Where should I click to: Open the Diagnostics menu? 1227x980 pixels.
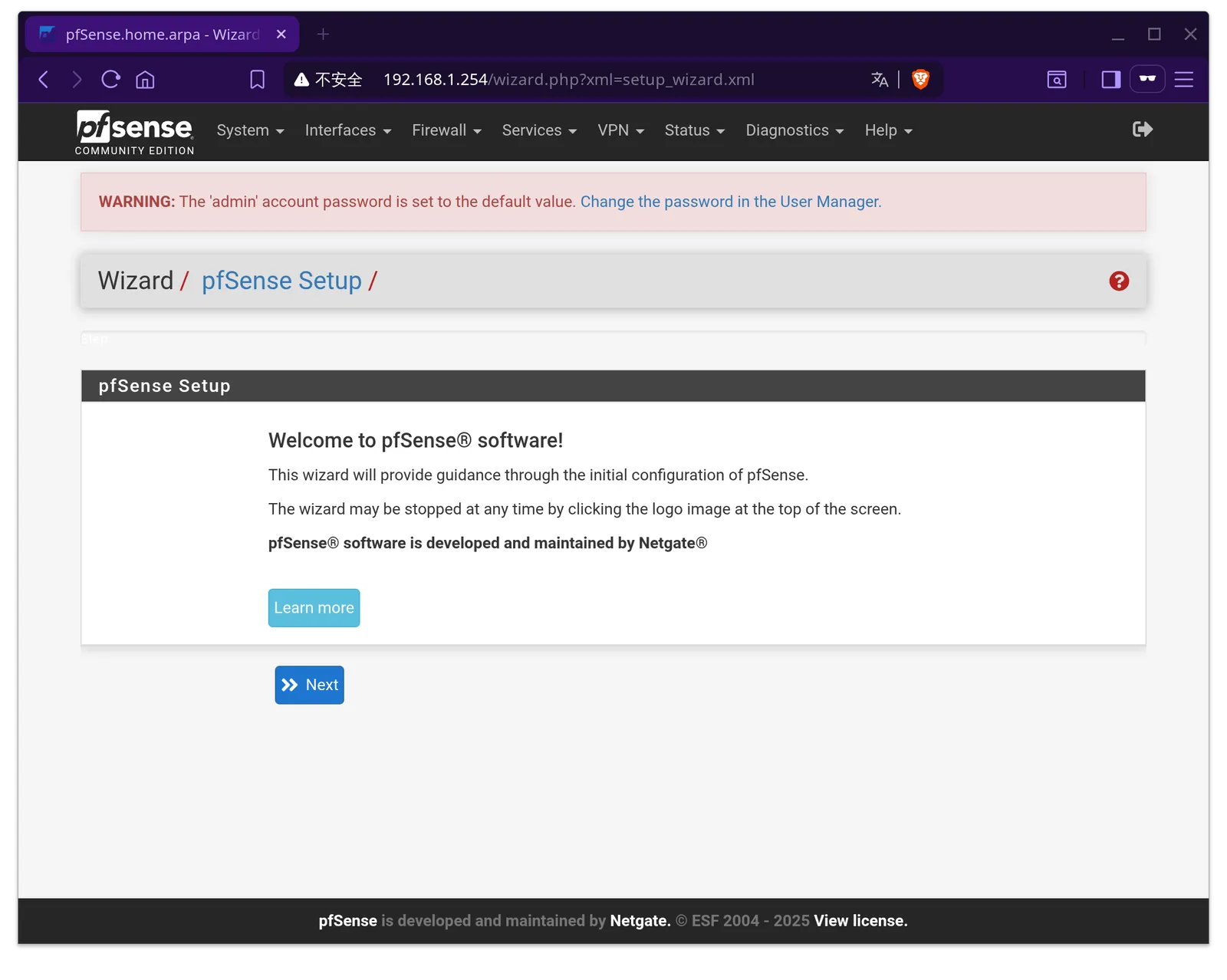pyautogui.click(x=795, y=131)
